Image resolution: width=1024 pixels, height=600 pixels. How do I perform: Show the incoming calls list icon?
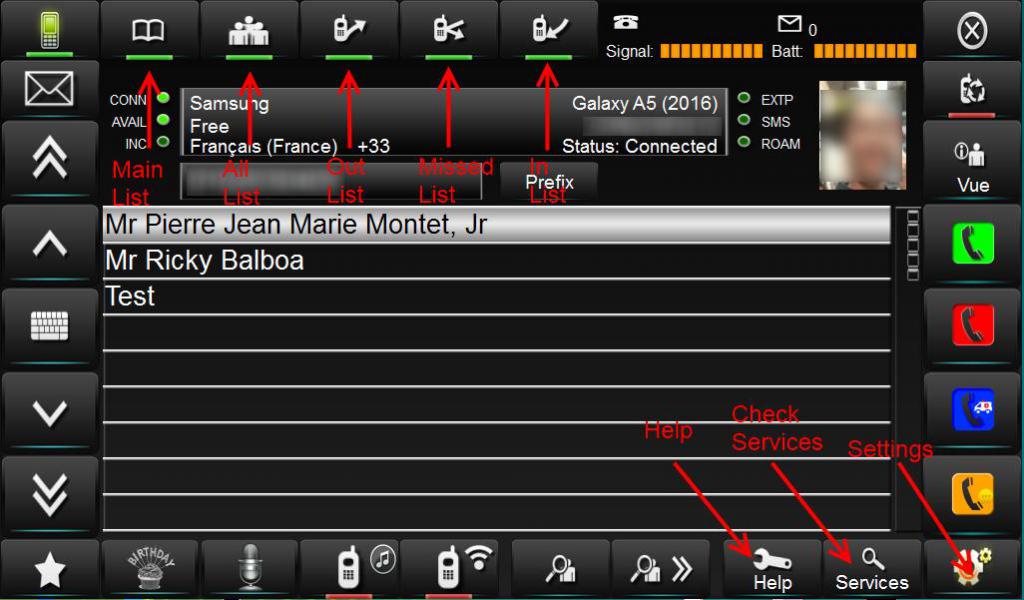(x=549, y=30)
